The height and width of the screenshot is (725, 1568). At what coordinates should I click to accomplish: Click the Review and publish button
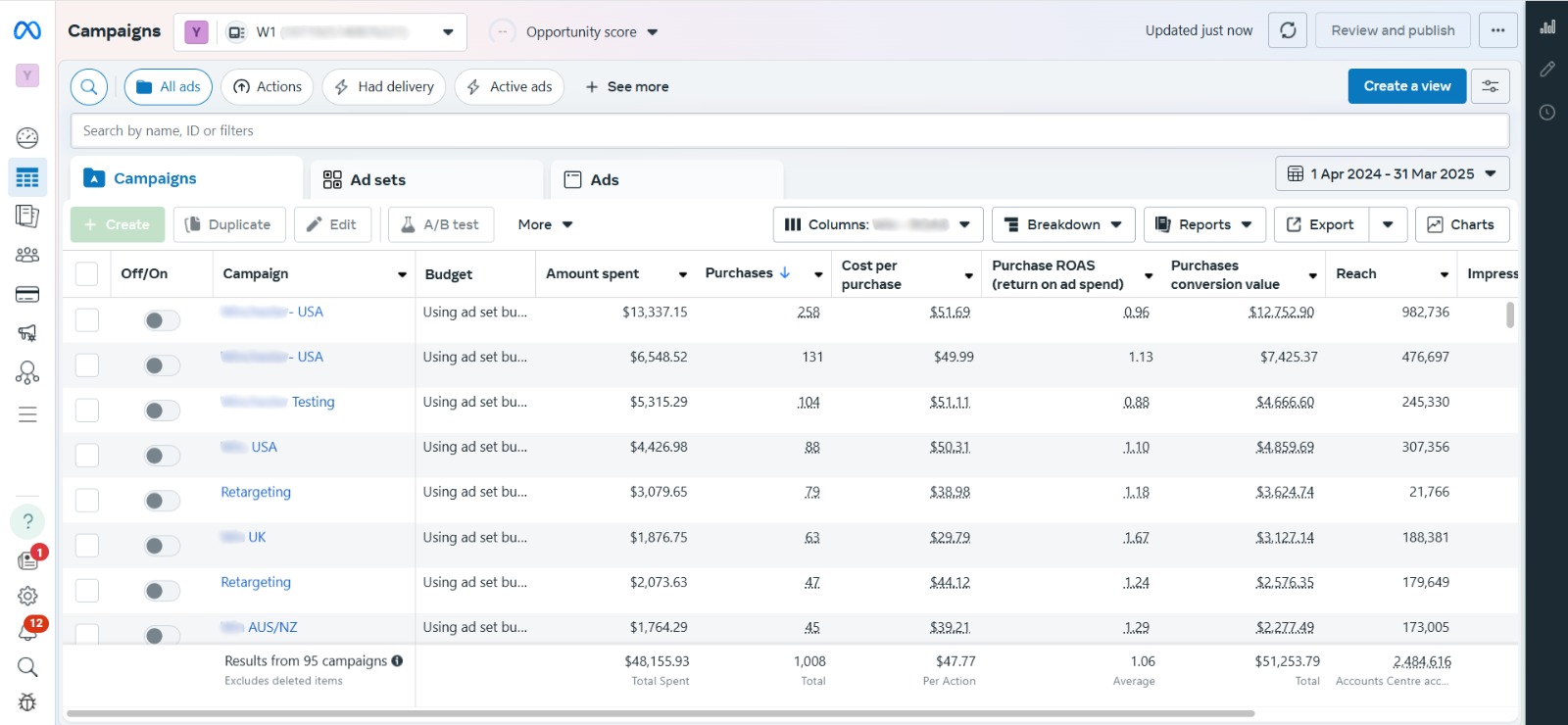pyautogui.click(x=1392, y=30)
